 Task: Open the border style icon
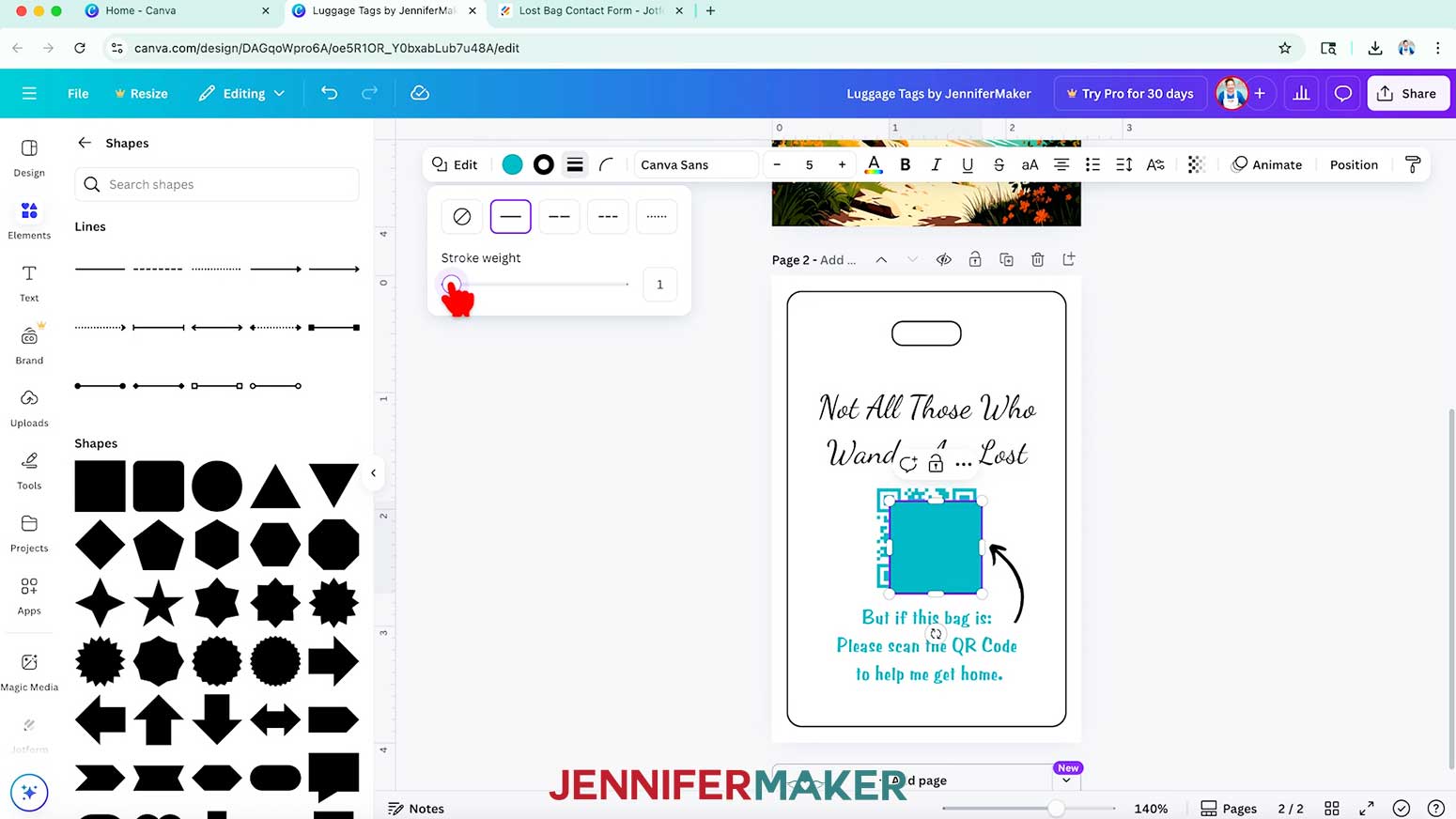[x=575, y=164]
